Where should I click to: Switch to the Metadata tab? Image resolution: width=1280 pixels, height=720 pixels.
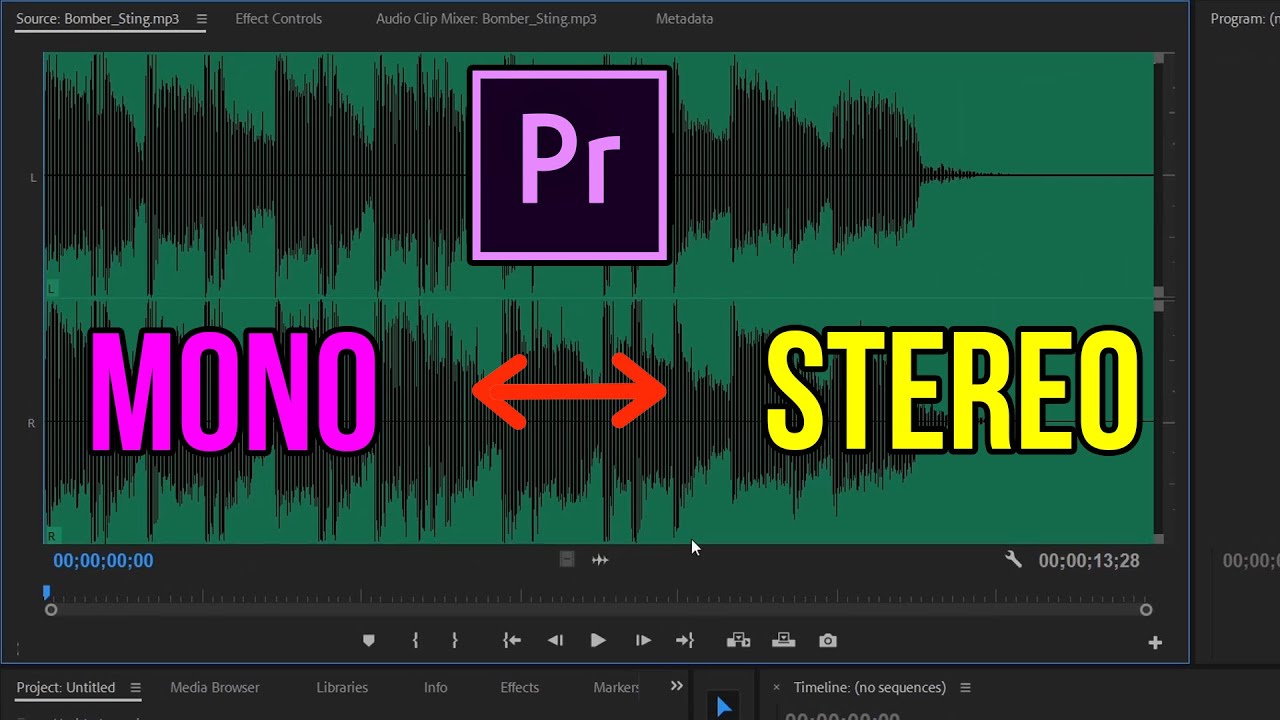685,19
